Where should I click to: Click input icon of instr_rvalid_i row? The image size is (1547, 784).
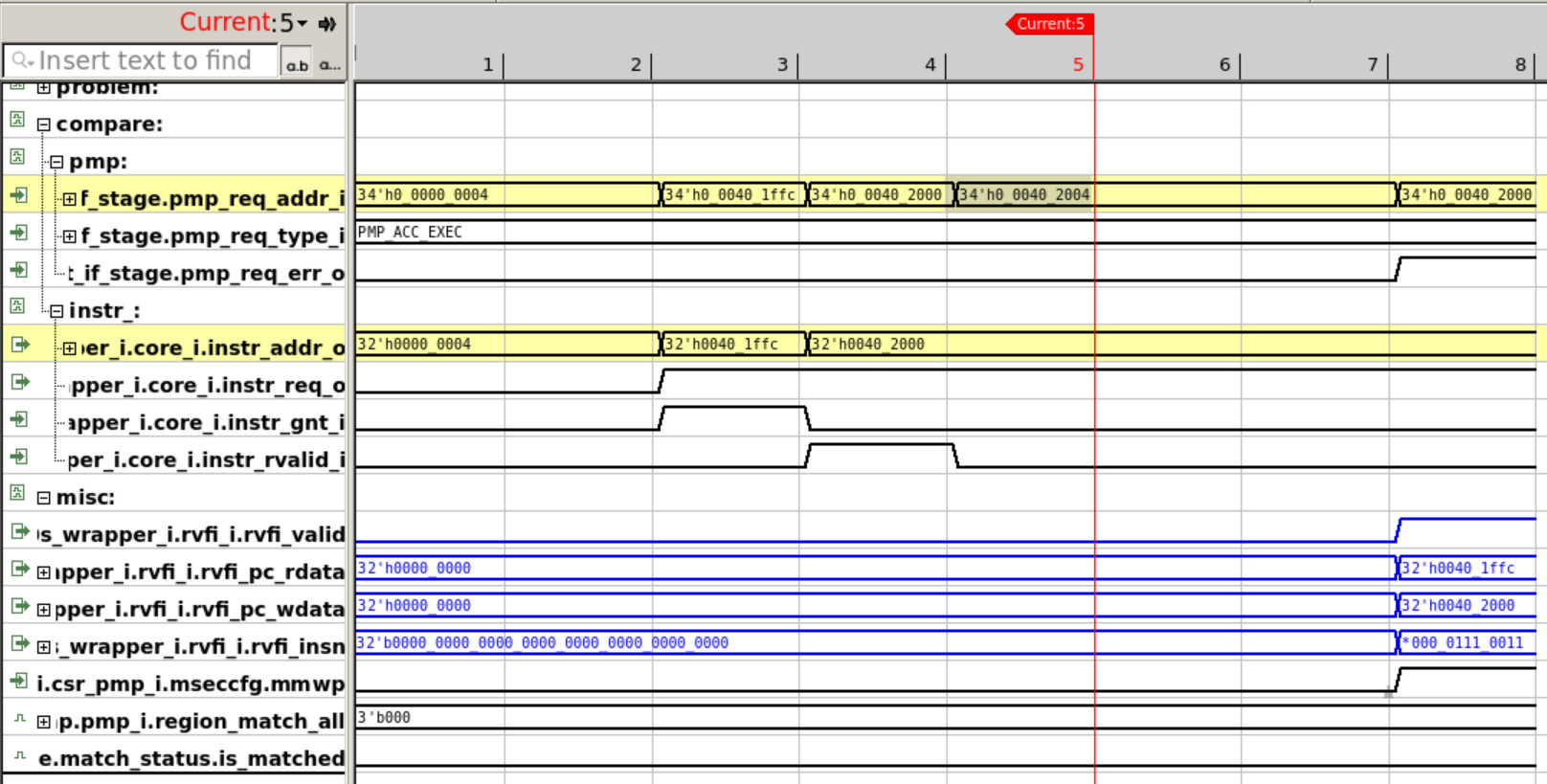click(18, 457)
